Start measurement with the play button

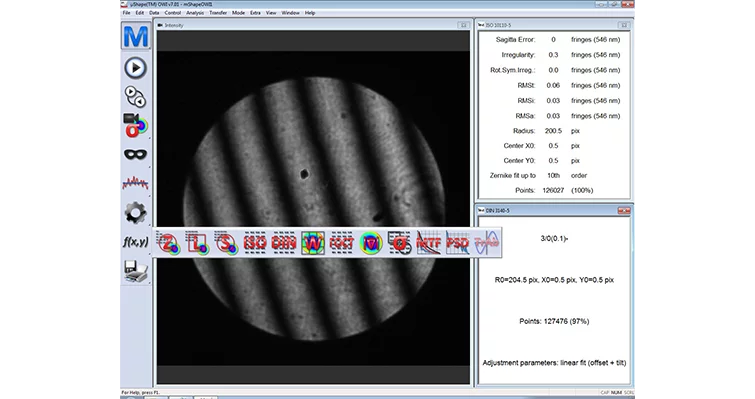(135, 68)
